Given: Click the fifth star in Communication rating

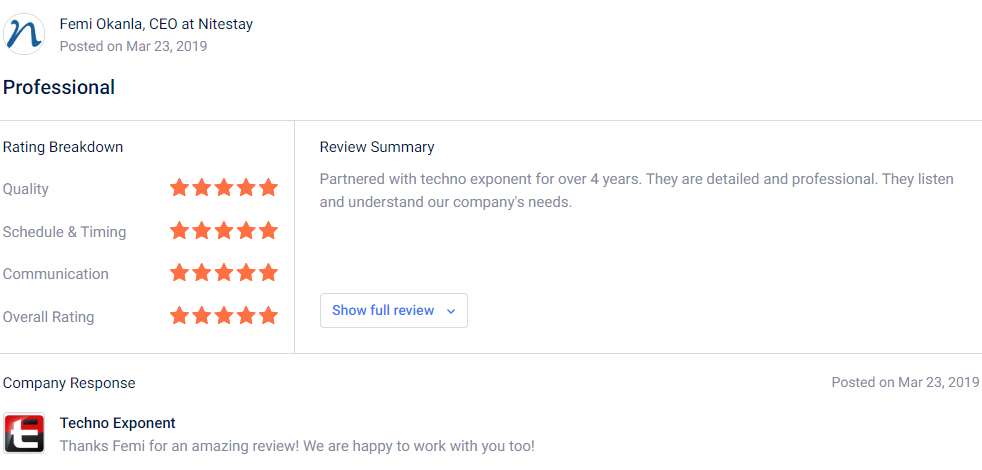Looking at the screenshot, I should pos(268,273).
